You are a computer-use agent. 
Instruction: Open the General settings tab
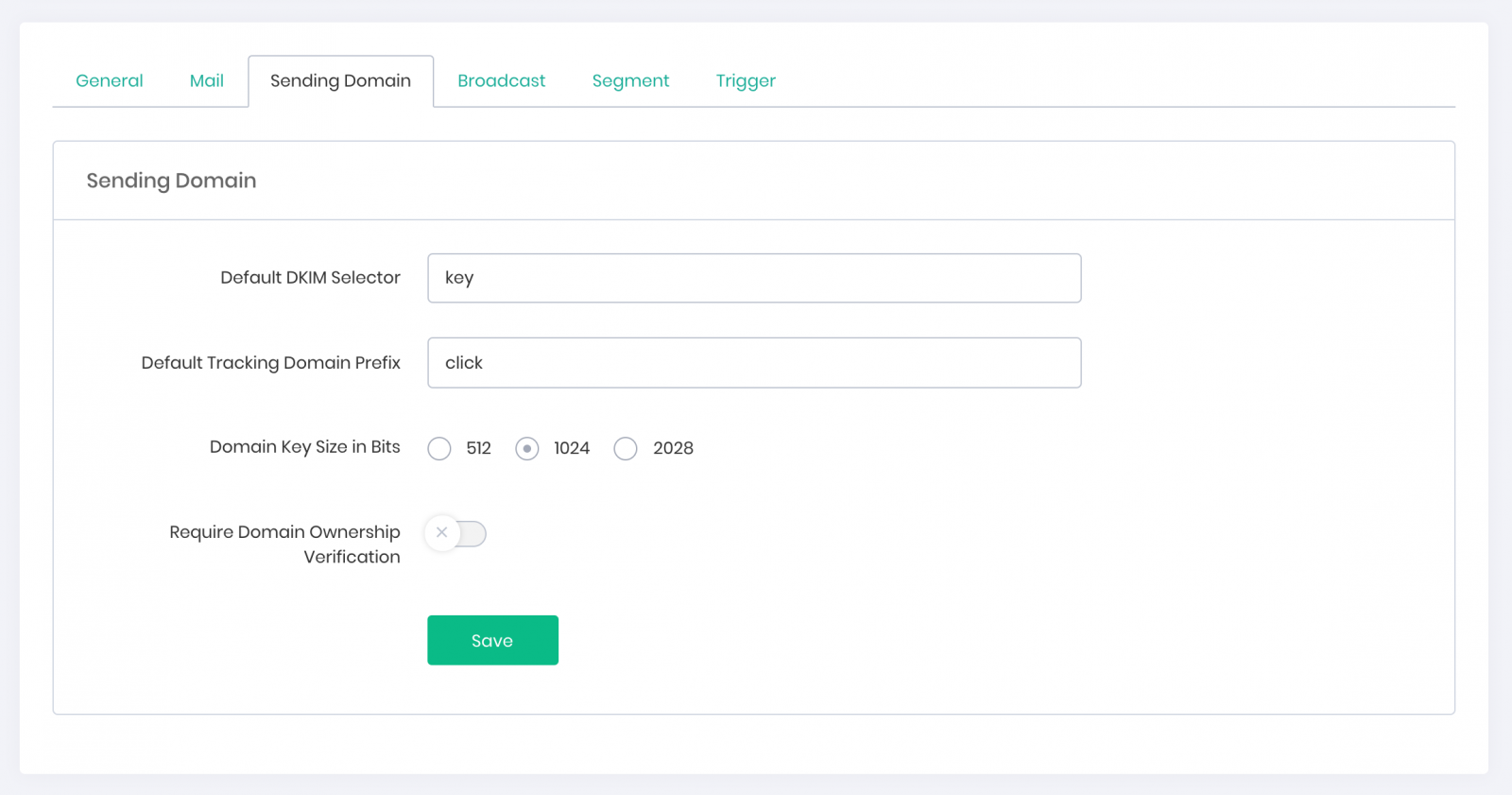point(110,81)
